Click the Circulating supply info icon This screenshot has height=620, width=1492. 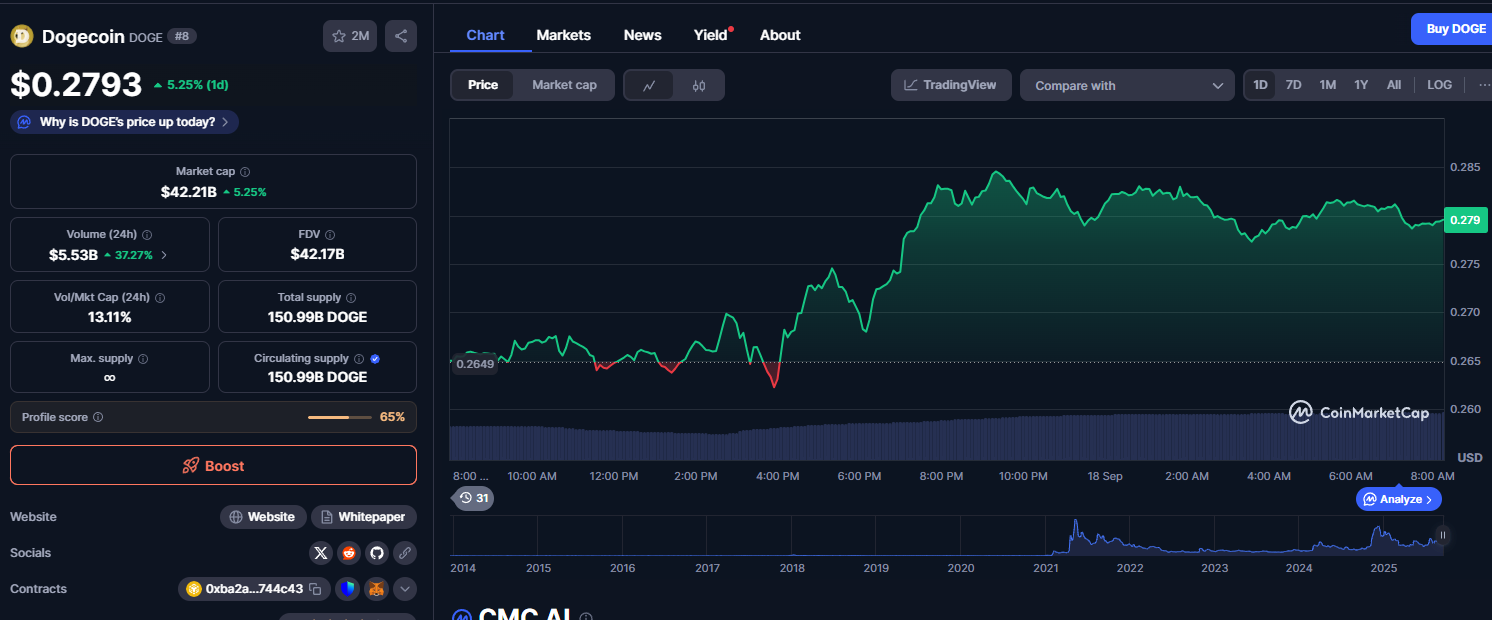(x=358, y=359)
